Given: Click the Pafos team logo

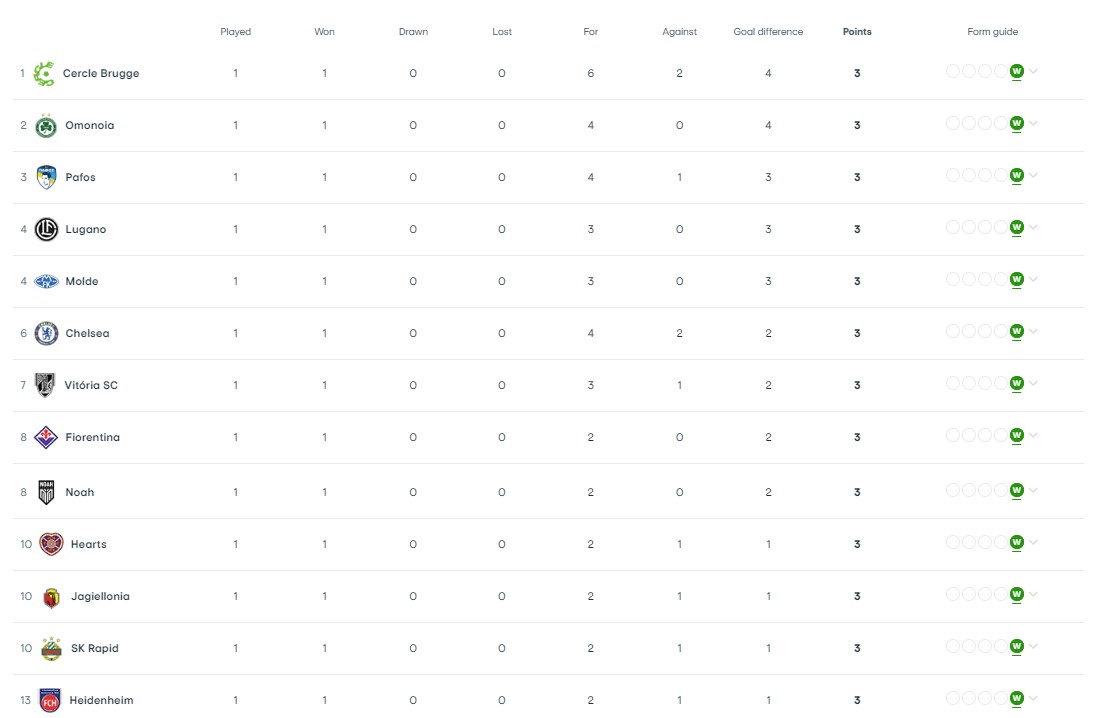Looking at the screenshot, I should pos(46,178).
